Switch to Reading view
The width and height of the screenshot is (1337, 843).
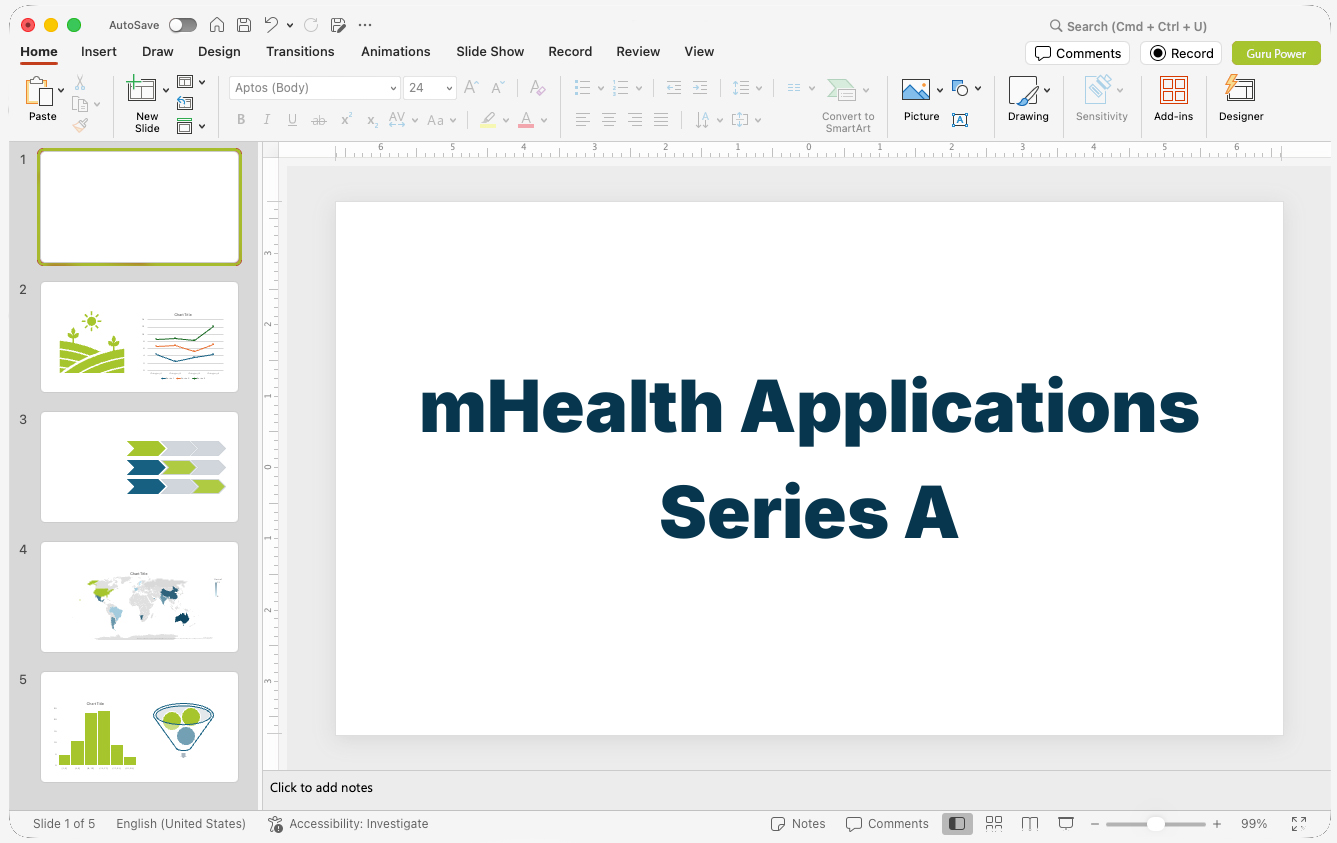(1030, 823)
